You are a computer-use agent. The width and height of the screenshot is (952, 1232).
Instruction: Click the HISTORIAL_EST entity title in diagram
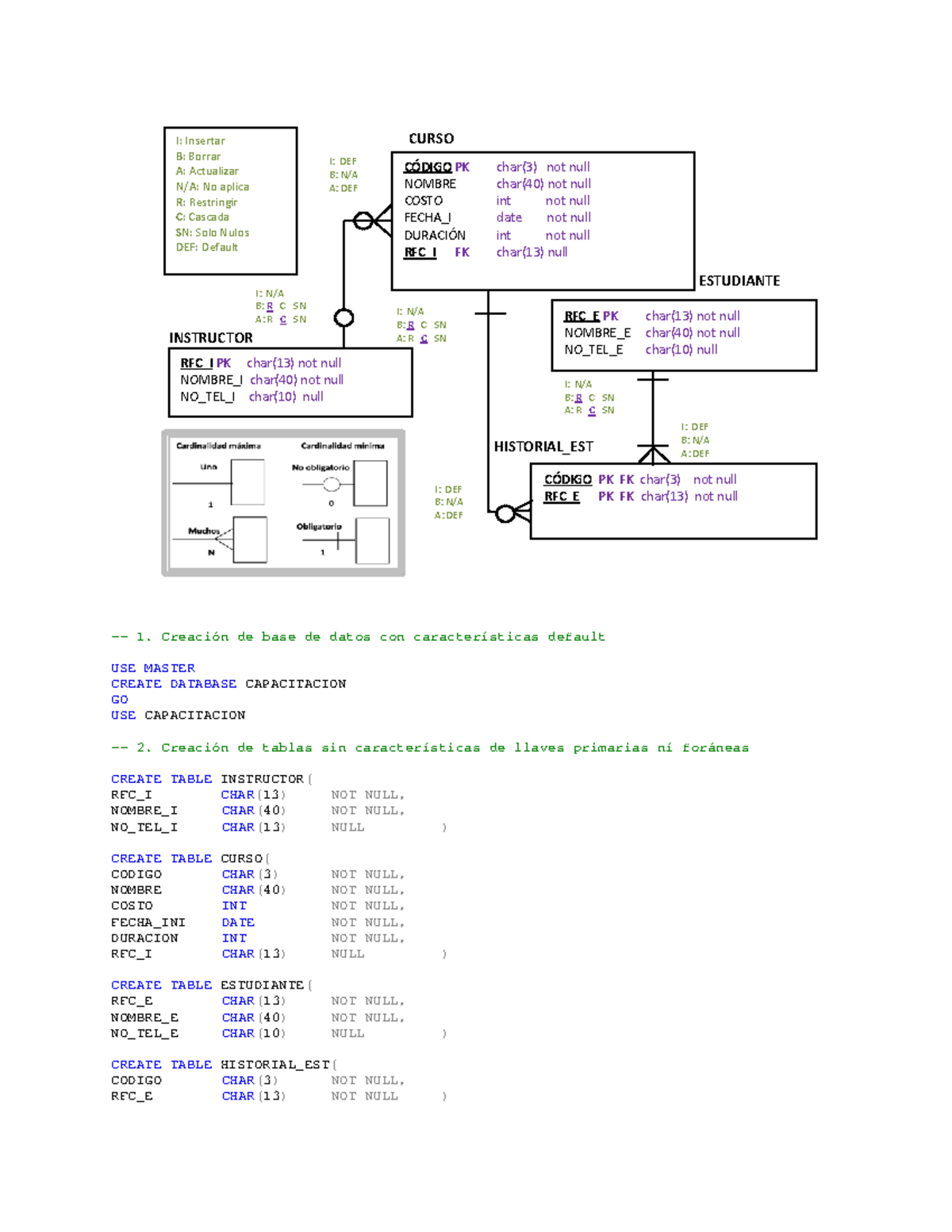pos(543,447)
